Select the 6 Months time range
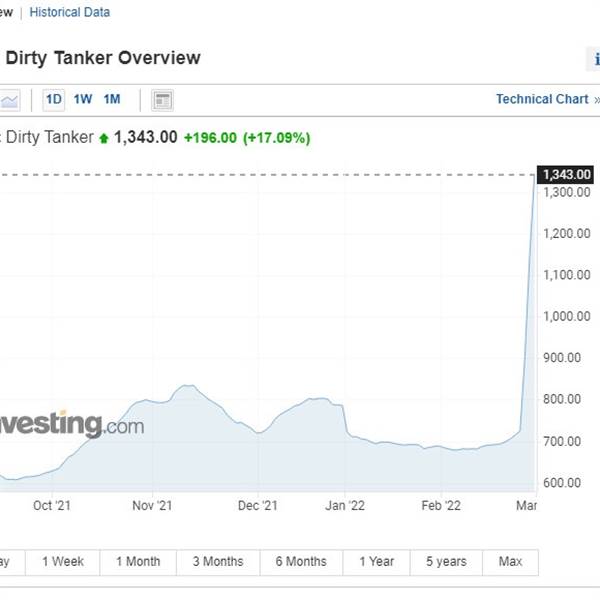 coord(301,562)
